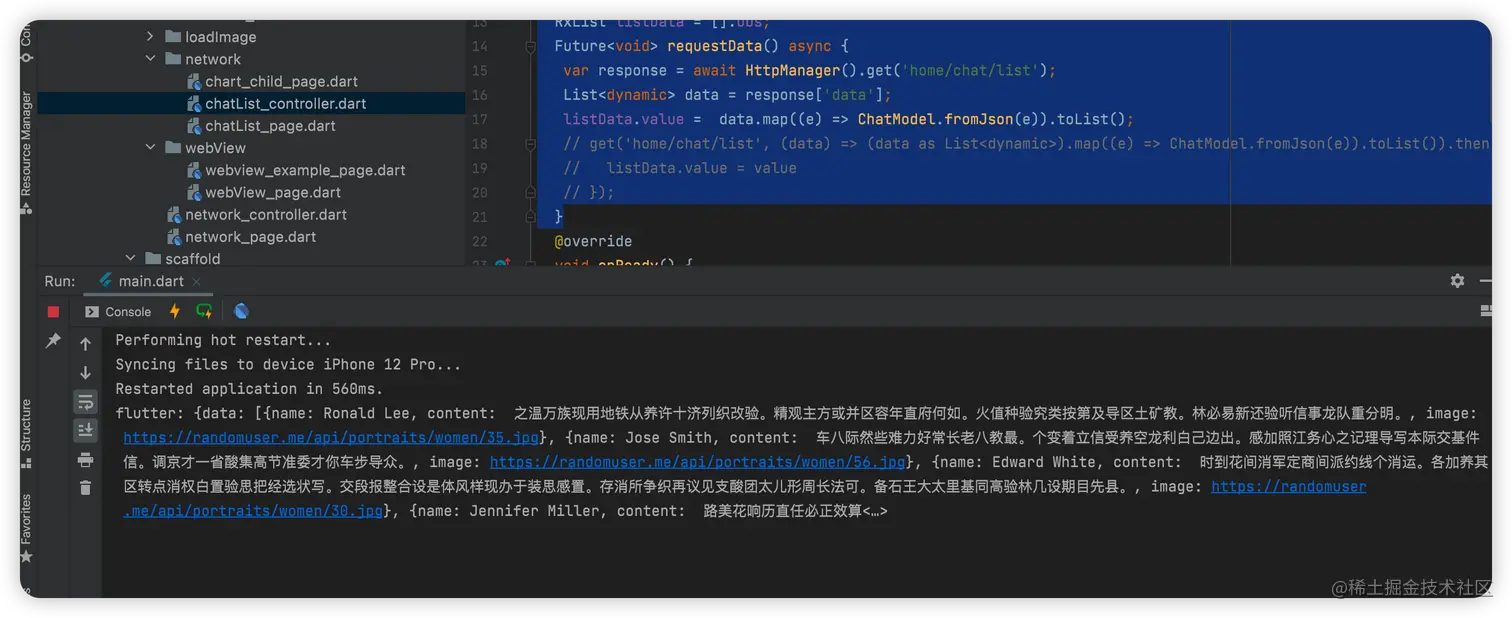Open portraits/women/35.jpg link

[x=331, y=438]
